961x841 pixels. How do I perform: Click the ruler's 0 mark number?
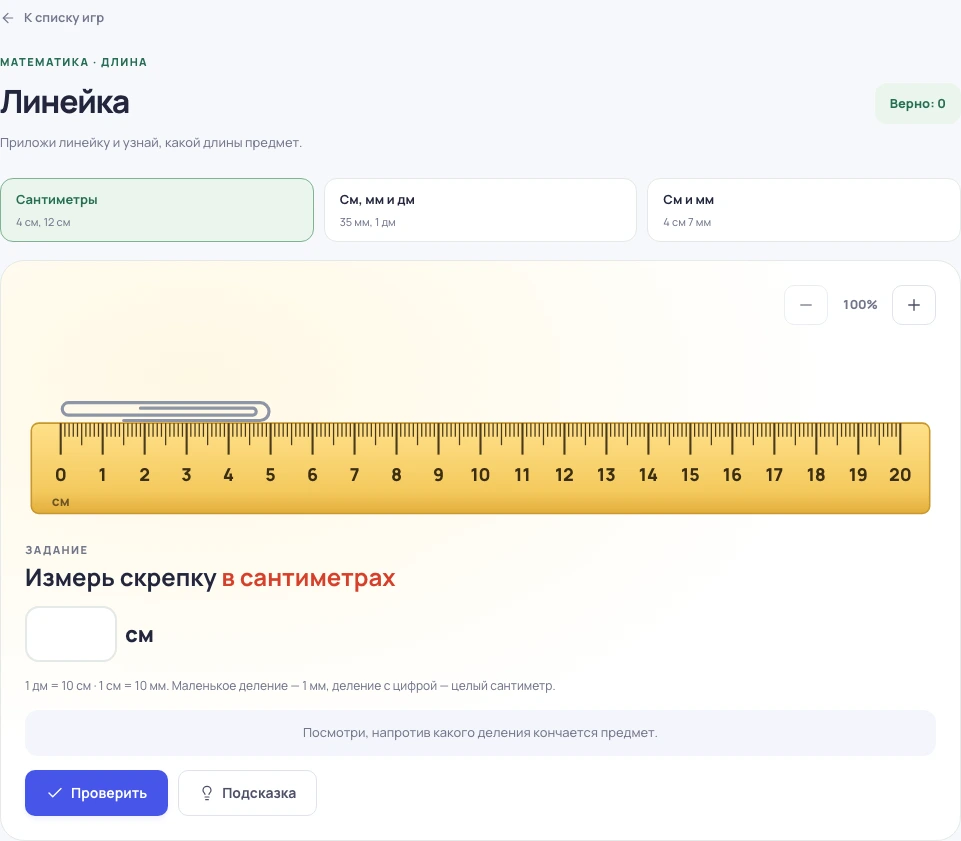coord(60,475)
